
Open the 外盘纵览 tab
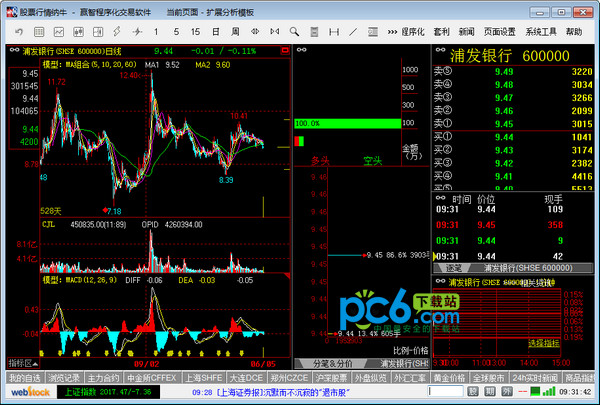[x=370, y=378]
